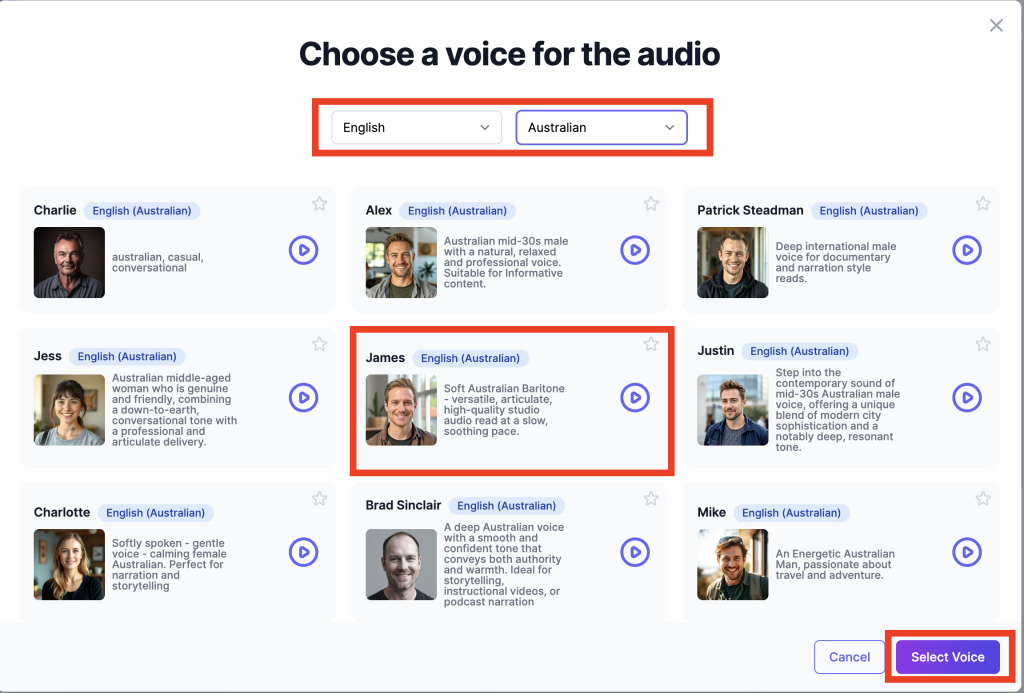The width and height of the screenshot is (1024, 693).
Task: Listen to James voice sample
Action: pos(635,398)
